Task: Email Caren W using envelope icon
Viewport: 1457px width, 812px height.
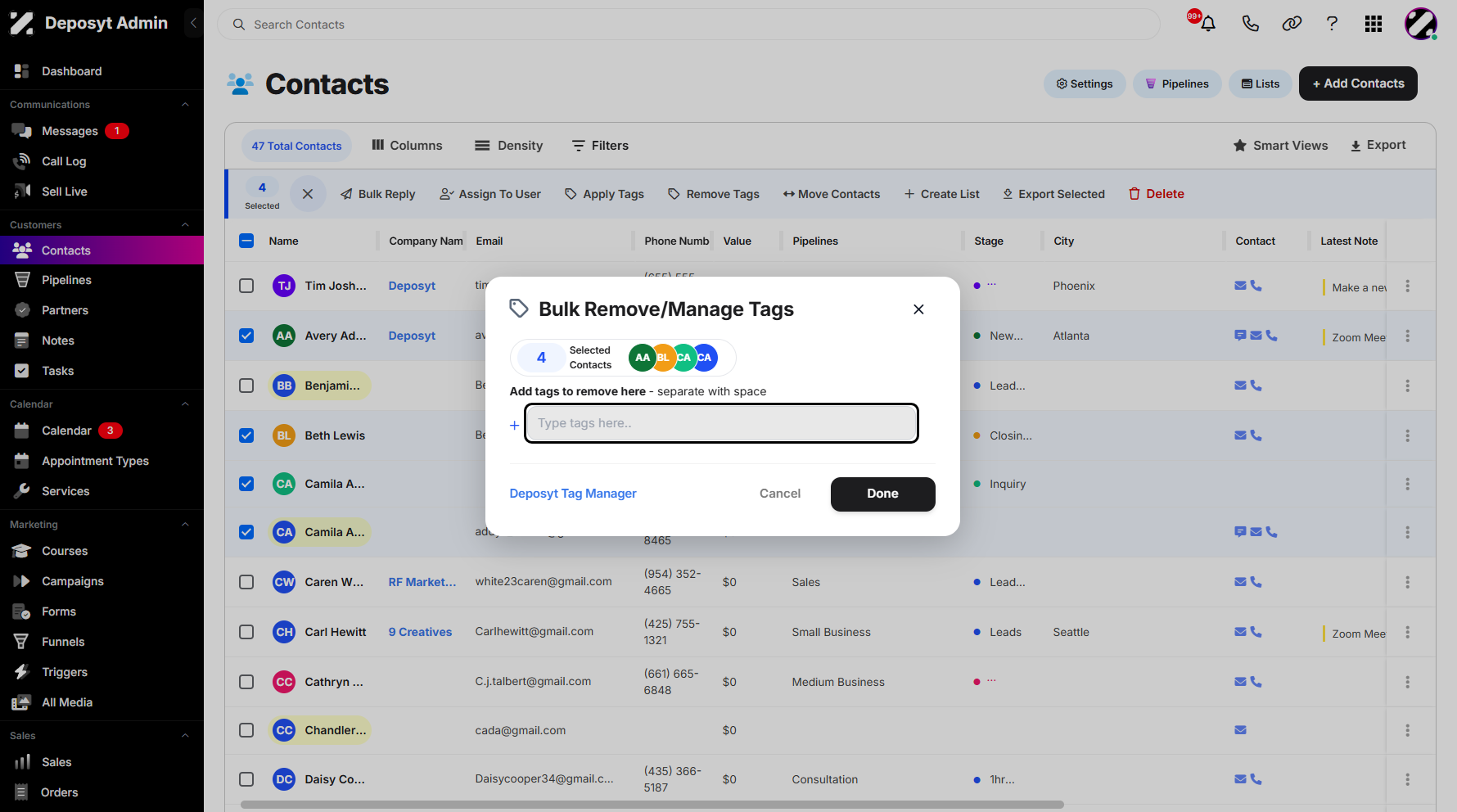Action: click(1240, 582)
